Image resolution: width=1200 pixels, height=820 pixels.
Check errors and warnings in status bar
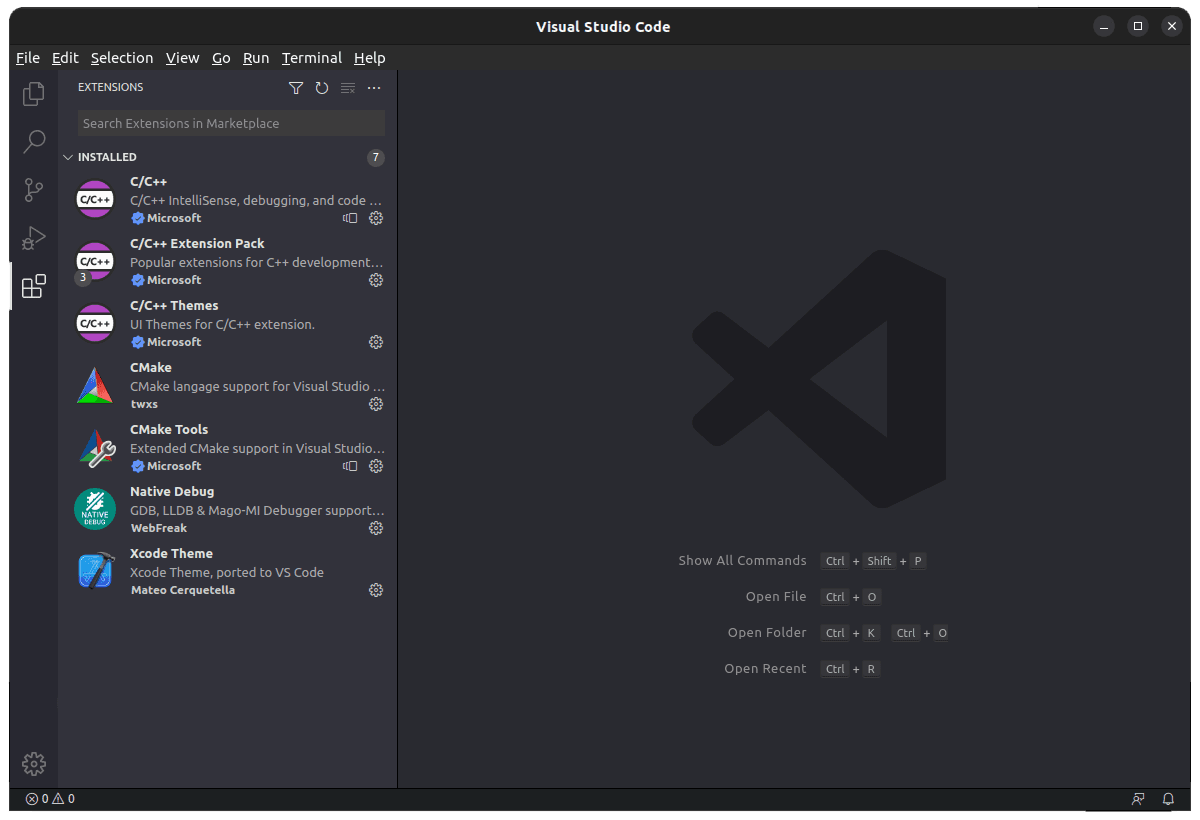tap(49, 799)
